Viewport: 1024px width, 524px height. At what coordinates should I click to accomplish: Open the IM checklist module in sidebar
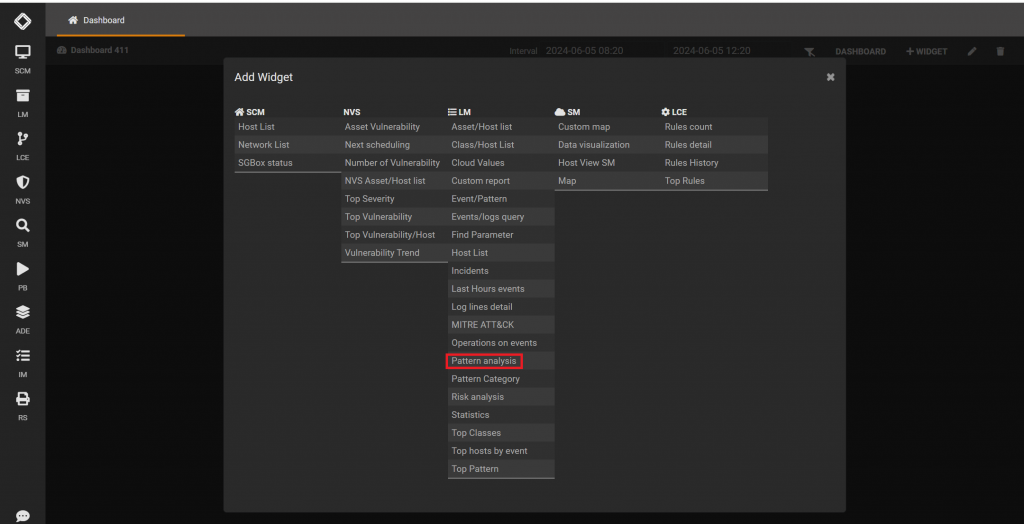pos(22,363)
